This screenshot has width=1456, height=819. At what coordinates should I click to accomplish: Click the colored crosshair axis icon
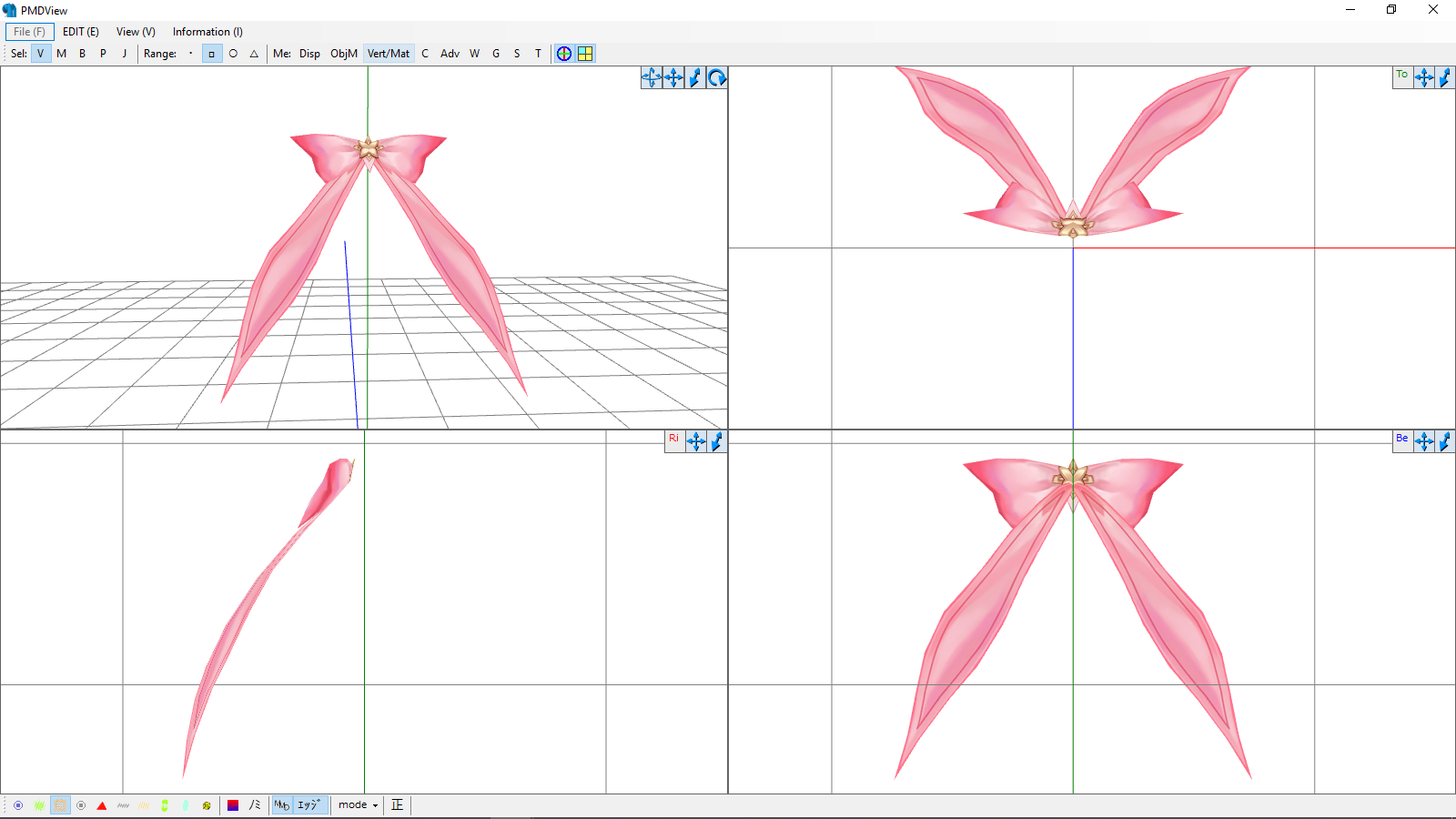[564, 54]
